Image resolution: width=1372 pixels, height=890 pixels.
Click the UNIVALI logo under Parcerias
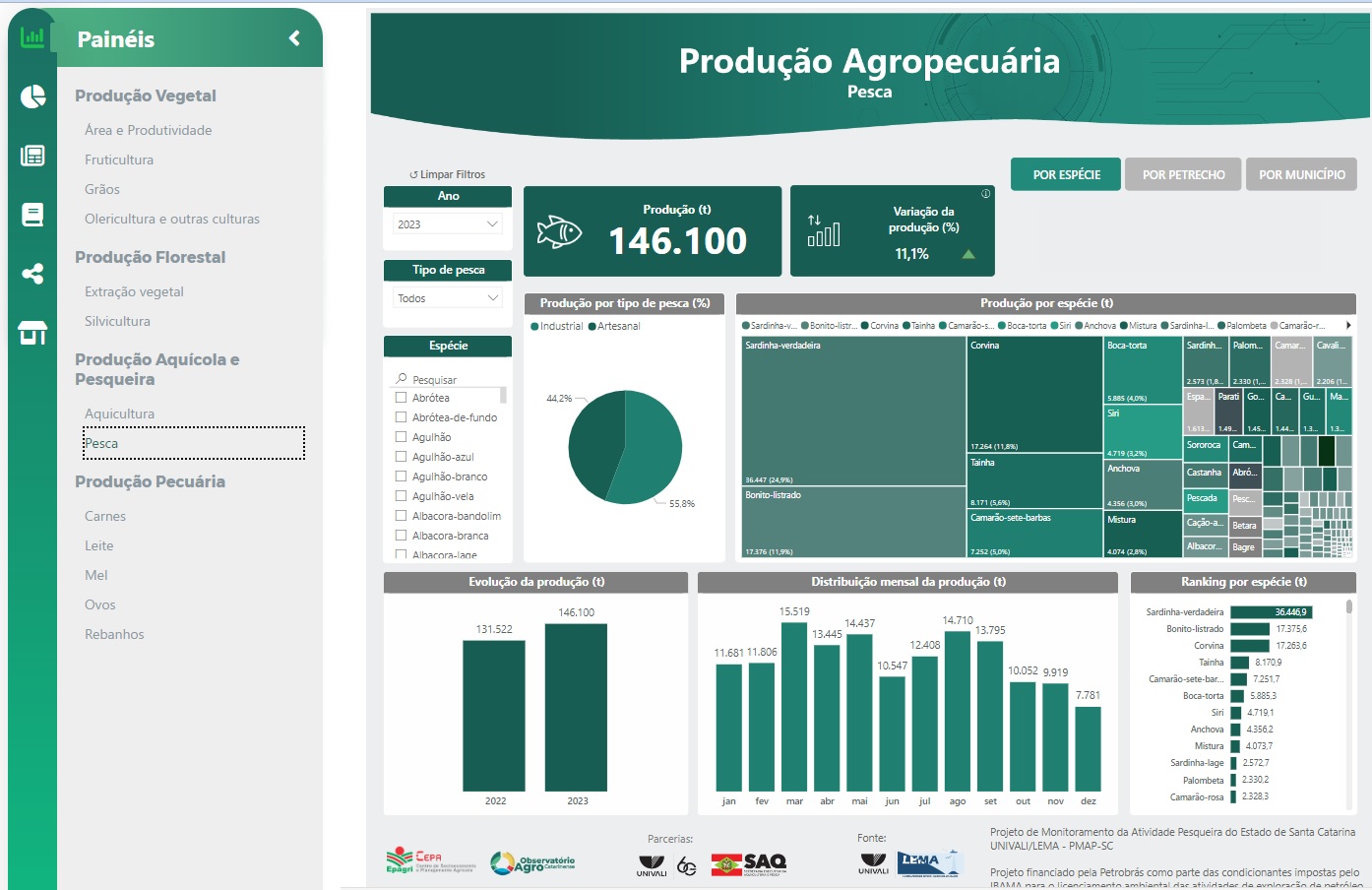point(652,865)
